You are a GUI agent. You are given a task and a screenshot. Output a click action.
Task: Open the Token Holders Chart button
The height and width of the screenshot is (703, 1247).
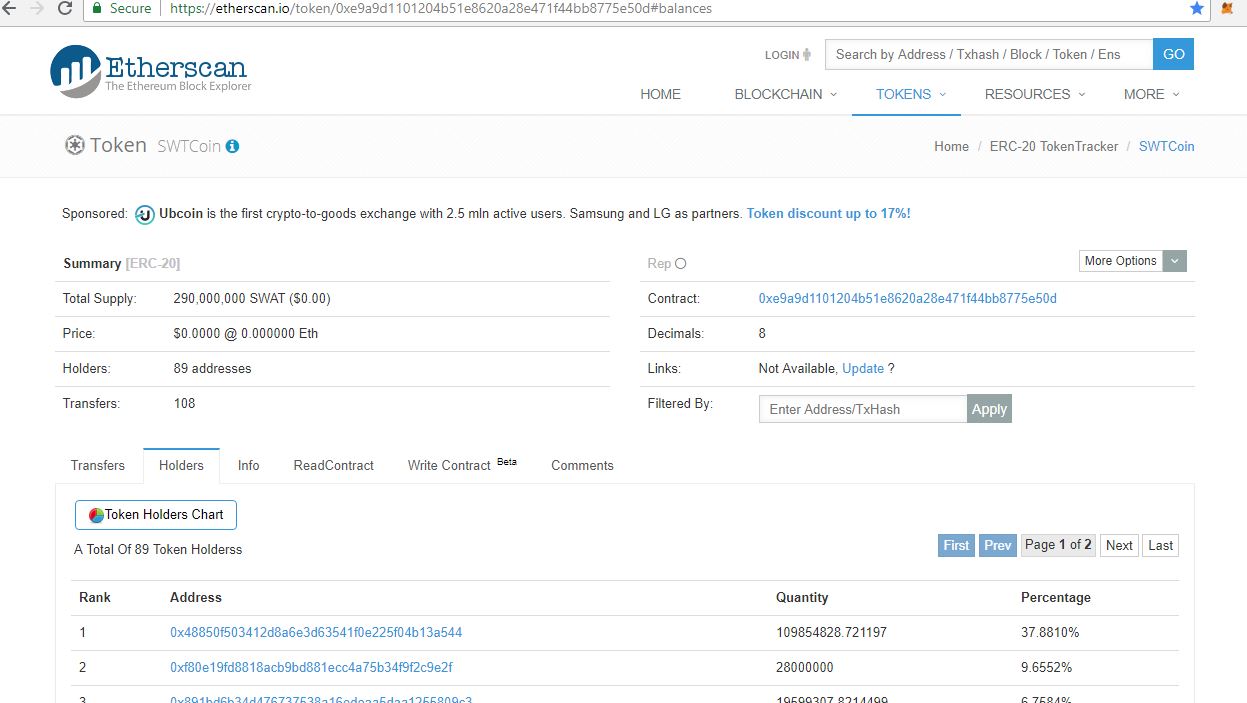click(x=156, y=515)
